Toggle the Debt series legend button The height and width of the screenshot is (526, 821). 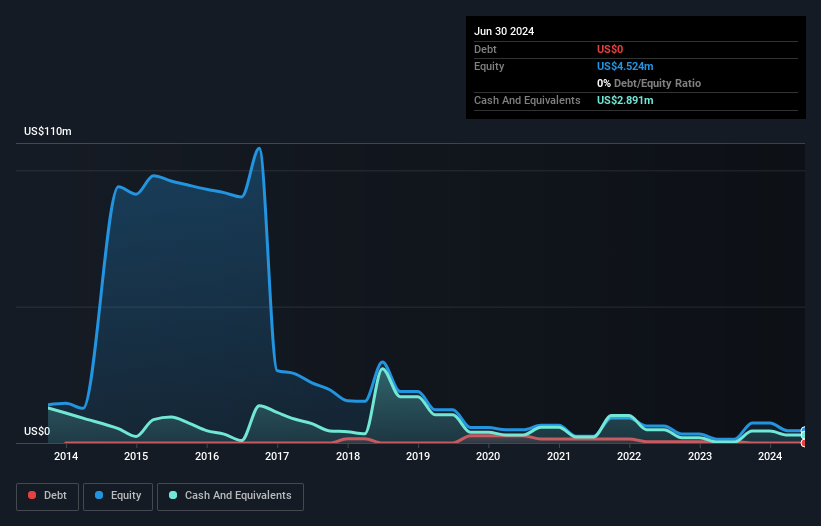point(47,496)
